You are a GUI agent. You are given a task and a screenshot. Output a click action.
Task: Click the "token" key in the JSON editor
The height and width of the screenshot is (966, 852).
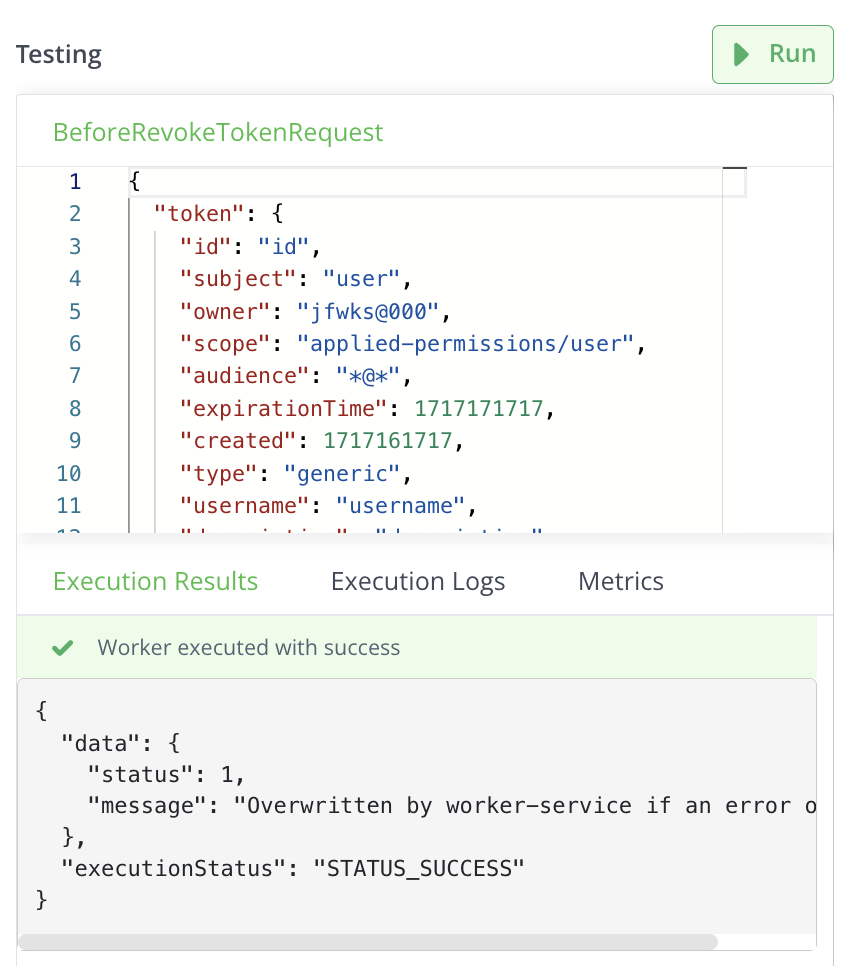pos(200,213)
